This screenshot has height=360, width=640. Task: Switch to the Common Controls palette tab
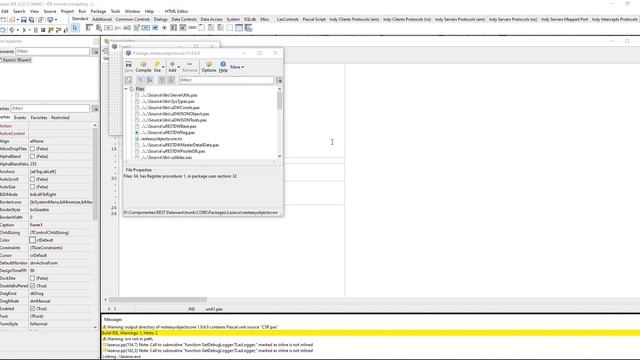tap(133, 19)
